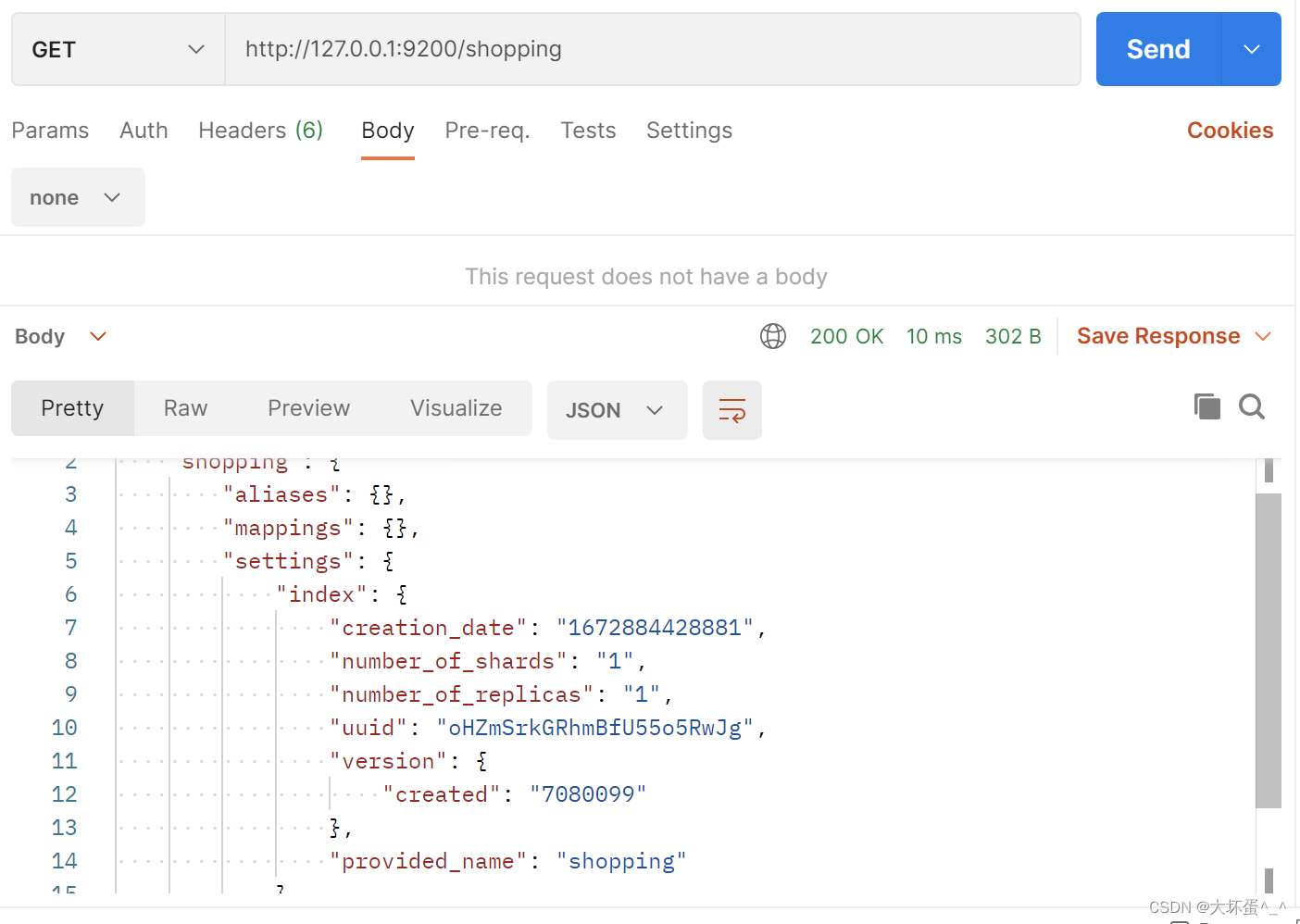Image resolution: width=1300 pixels, height=924 pixels.
Task: Click the "aliases" key on line 3
Action: [x=281, y=494]
